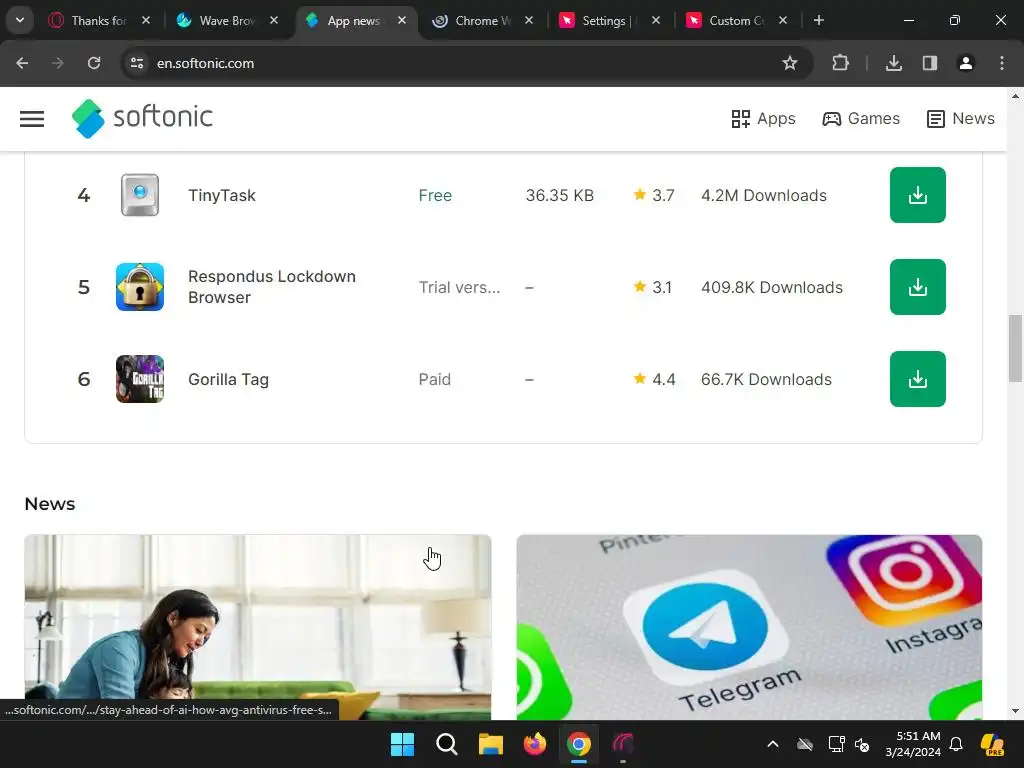The image size is (1024, 768).
Task: Select the '36.35 KB' size value
Action: pos(560,195)
